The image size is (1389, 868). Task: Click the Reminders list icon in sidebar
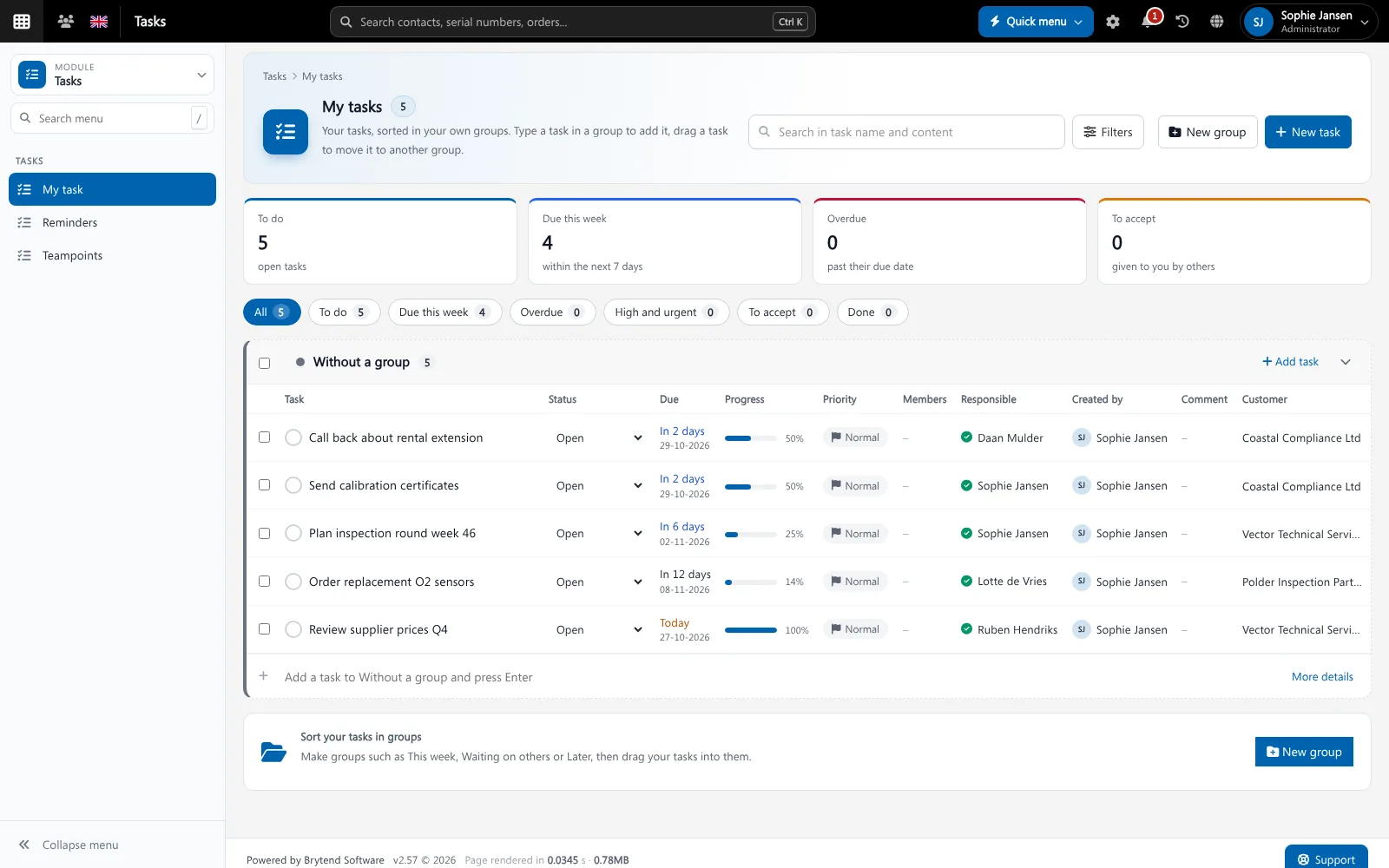coord(24,222)
